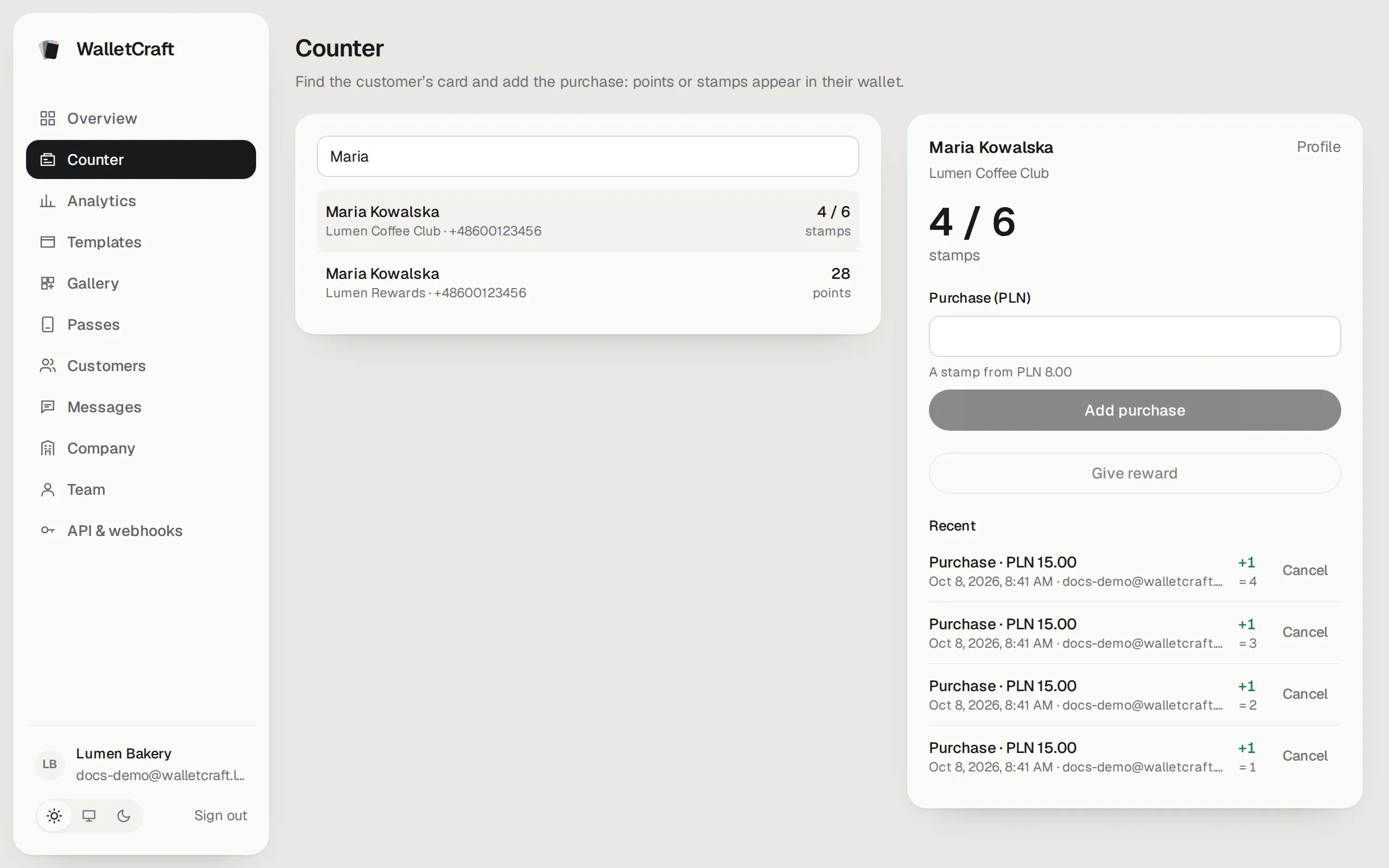1389x868 pixels.
Task: Click the large "4 / 6" stamps count
Action: (x=972, y=221)
